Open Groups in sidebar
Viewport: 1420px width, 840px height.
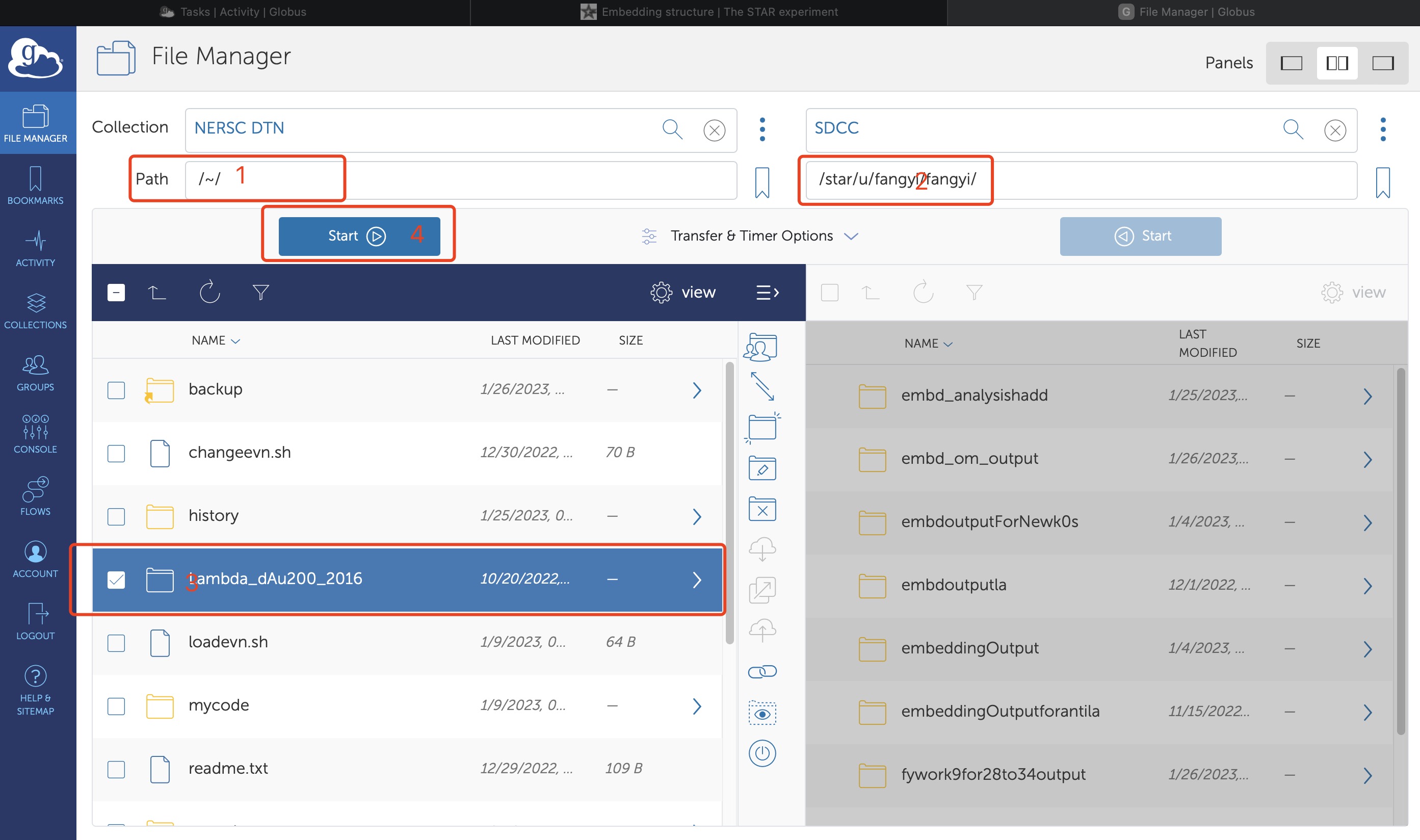click(x=35, y=372)
